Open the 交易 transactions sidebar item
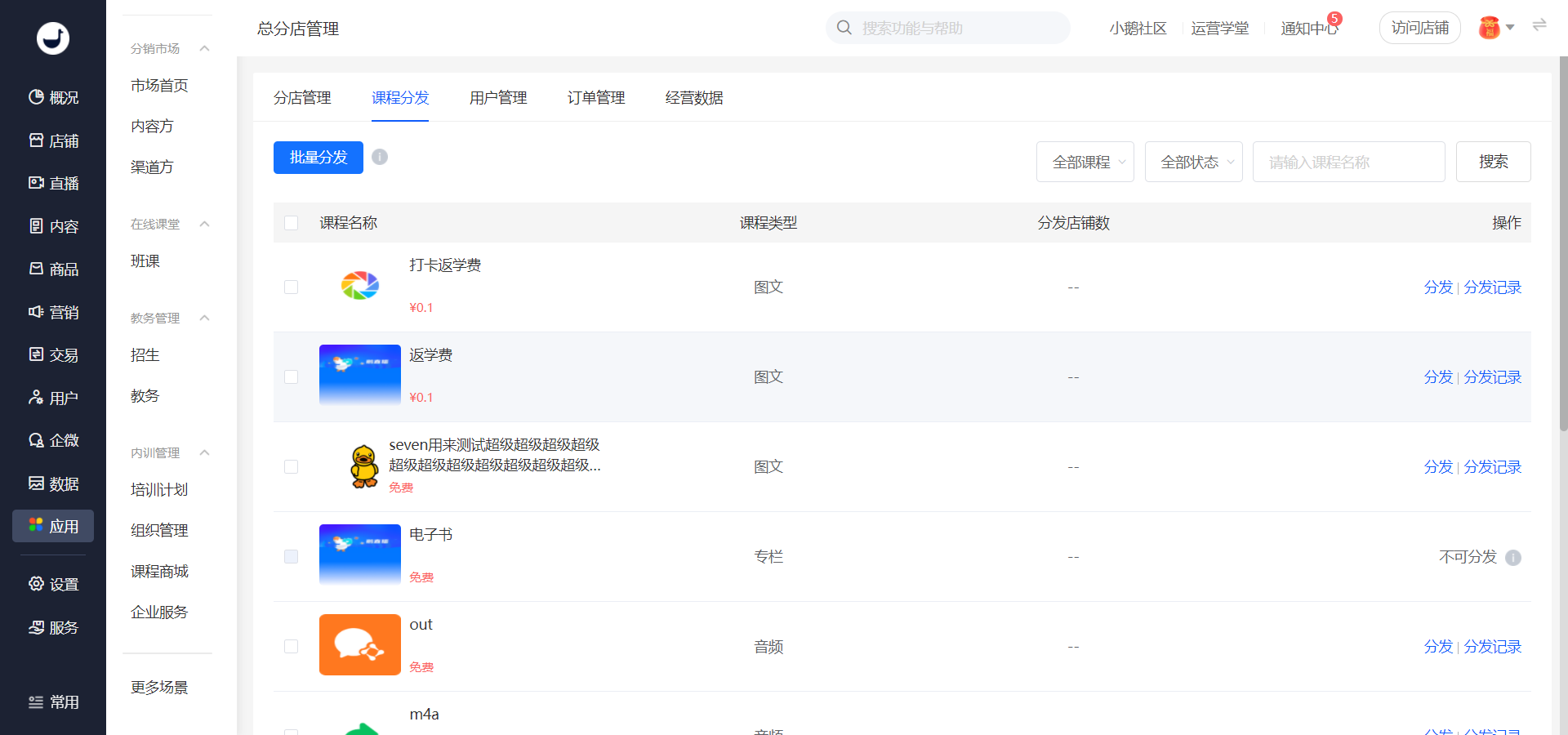This screenshot has width=1568, height=735. pyautogui.click(x=53, y=354)
